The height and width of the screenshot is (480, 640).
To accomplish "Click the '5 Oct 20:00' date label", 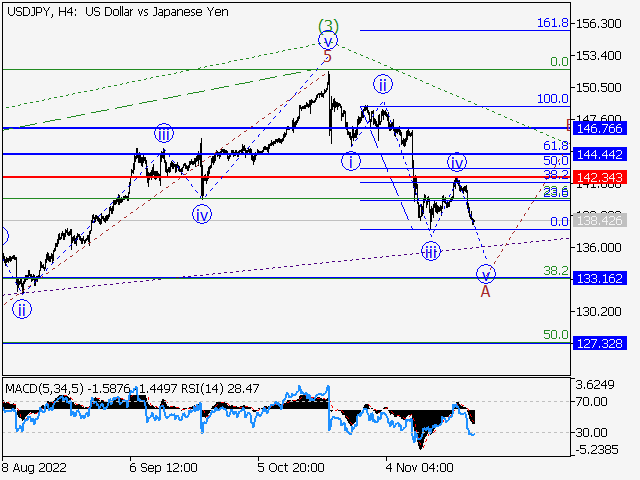I will (x=291, y=468).
